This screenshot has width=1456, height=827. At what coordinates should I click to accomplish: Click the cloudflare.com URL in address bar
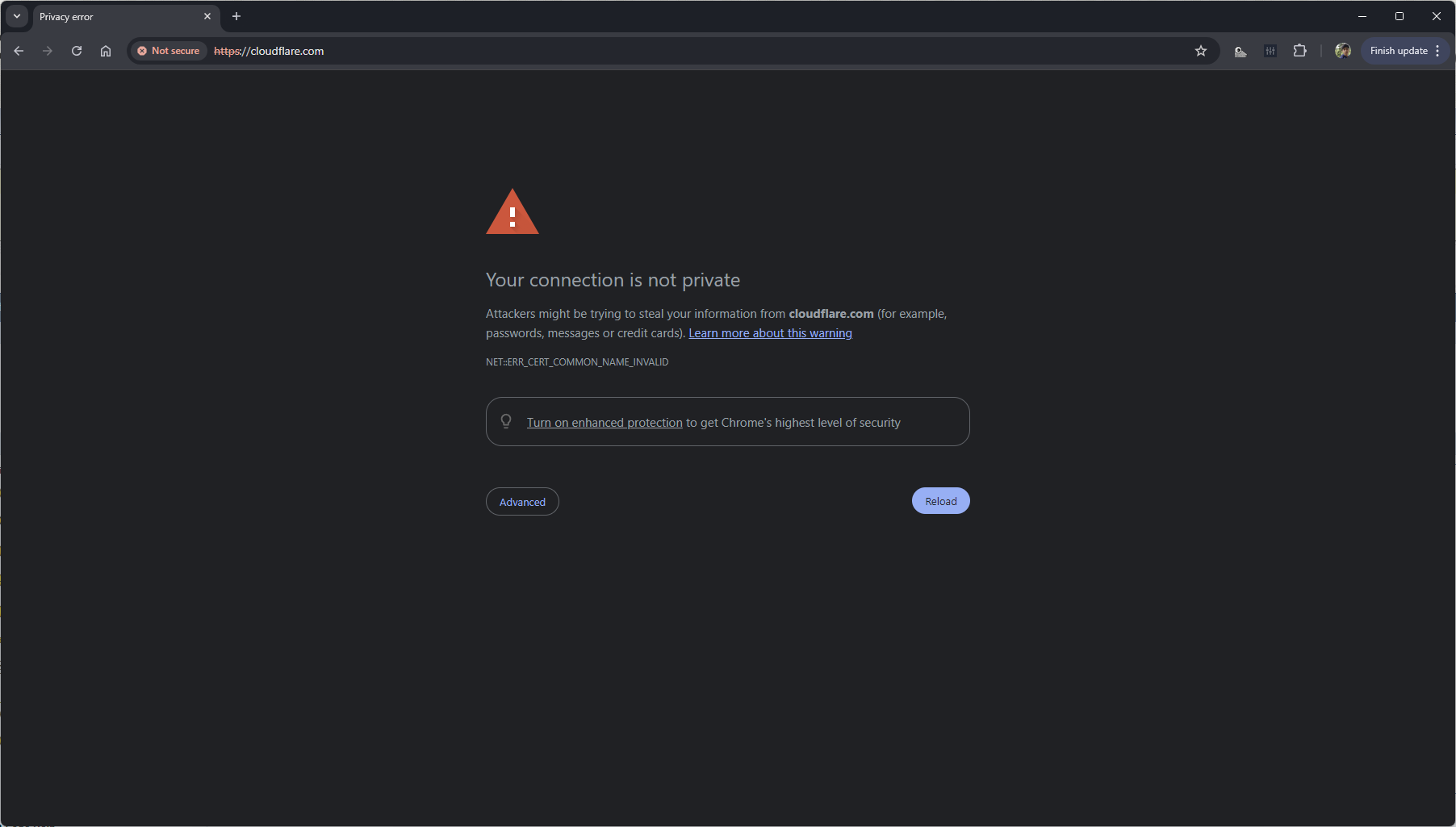coord(269,51)
